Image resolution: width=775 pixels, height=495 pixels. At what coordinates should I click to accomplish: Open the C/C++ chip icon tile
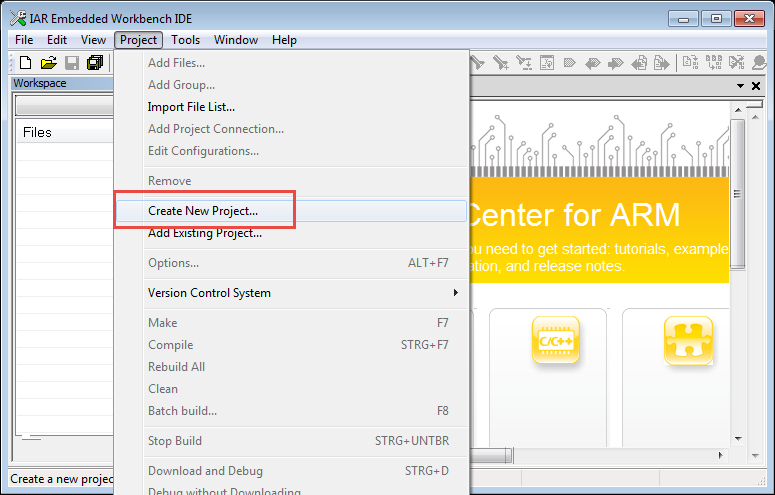[x=555, y=342]
